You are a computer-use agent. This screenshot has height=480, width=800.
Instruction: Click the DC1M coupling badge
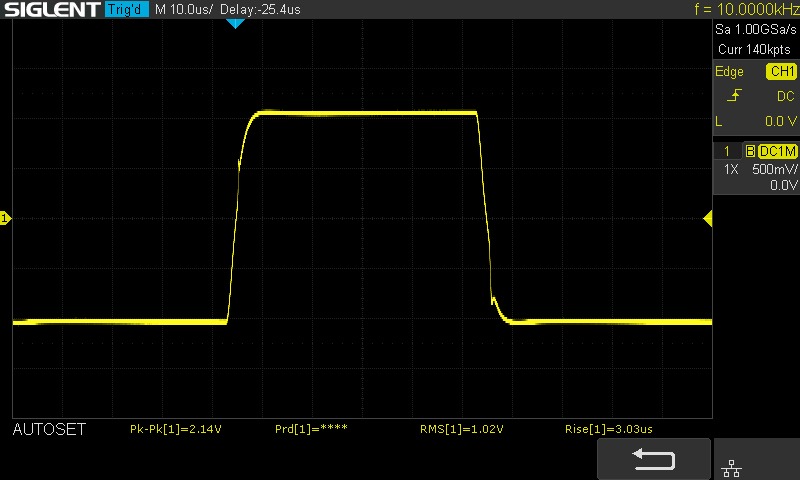(777, 151)
